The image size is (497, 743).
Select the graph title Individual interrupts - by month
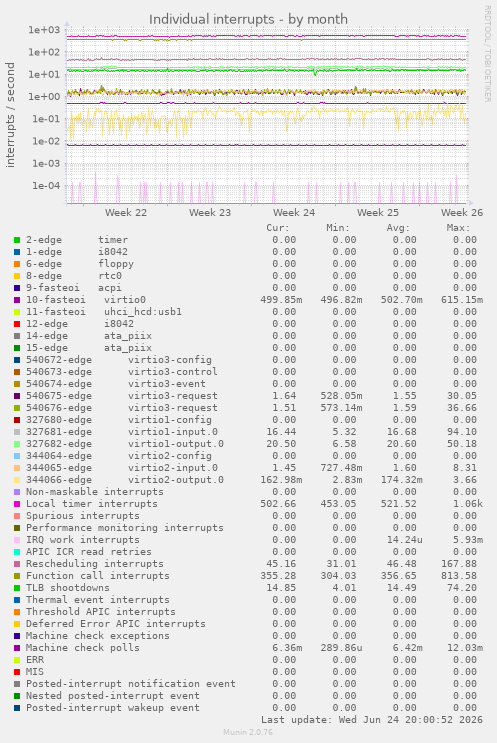[x=248, y=19]
